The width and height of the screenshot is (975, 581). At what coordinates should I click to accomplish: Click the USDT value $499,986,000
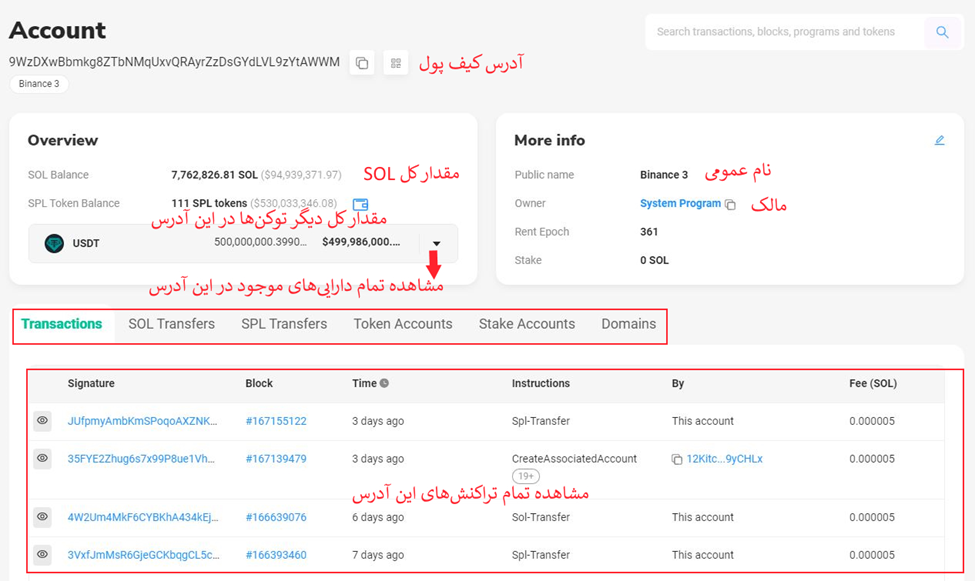point(361,242)
